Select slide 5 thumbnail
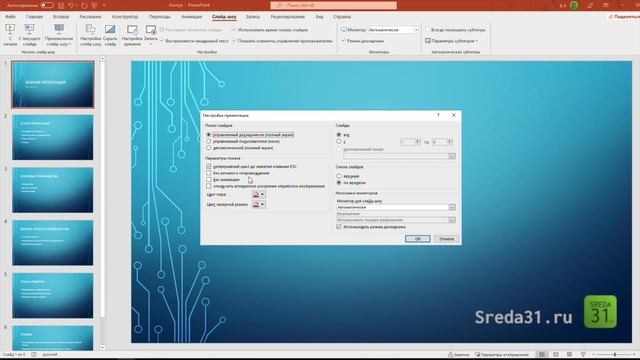 pyautogui.click(x=53, y=296)
